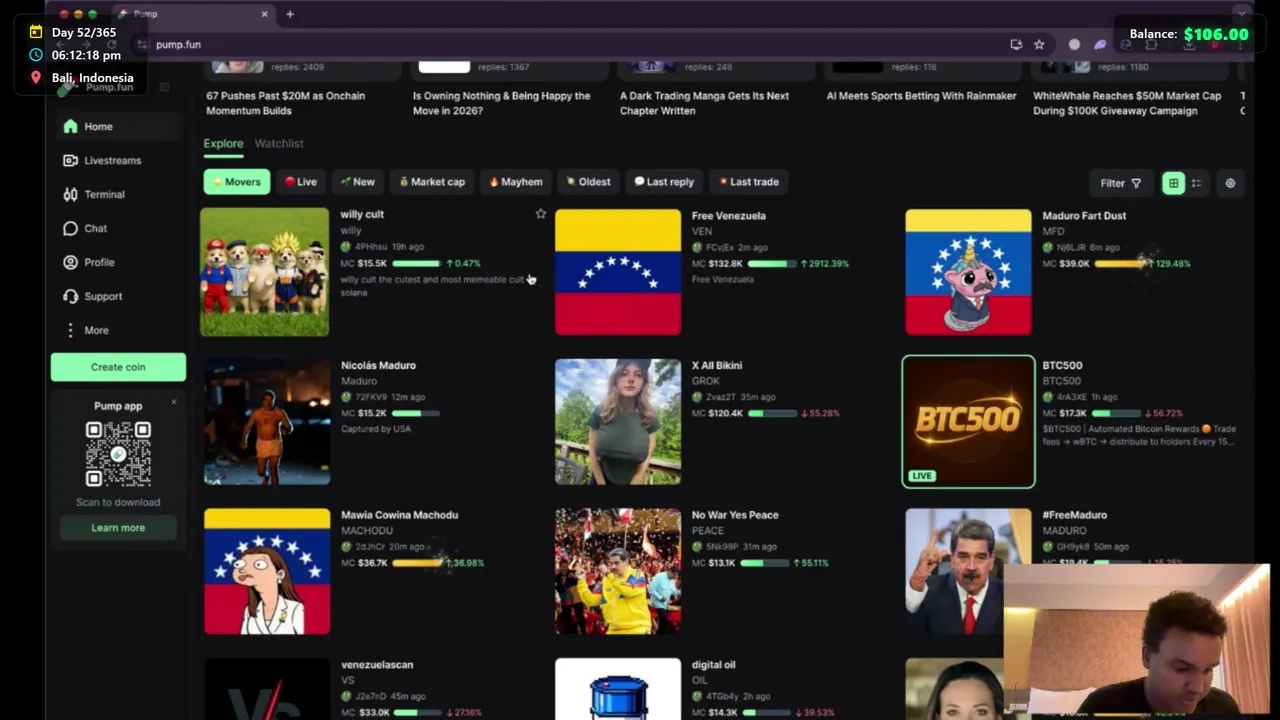Select the Explore tab

coord(223,144)
